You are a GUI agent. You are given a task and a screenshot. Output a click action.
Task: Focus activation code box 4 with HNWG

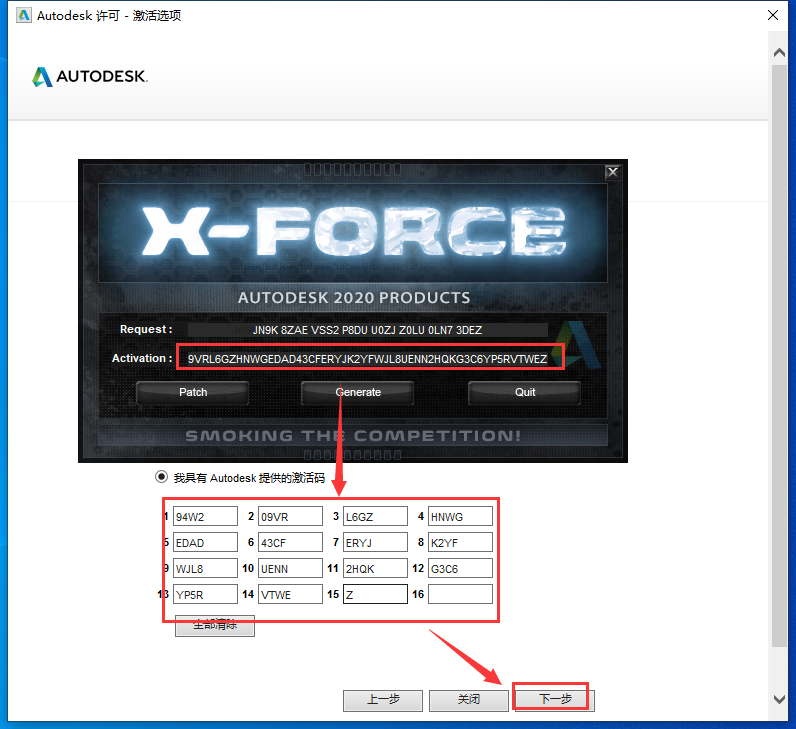[460, 516]
